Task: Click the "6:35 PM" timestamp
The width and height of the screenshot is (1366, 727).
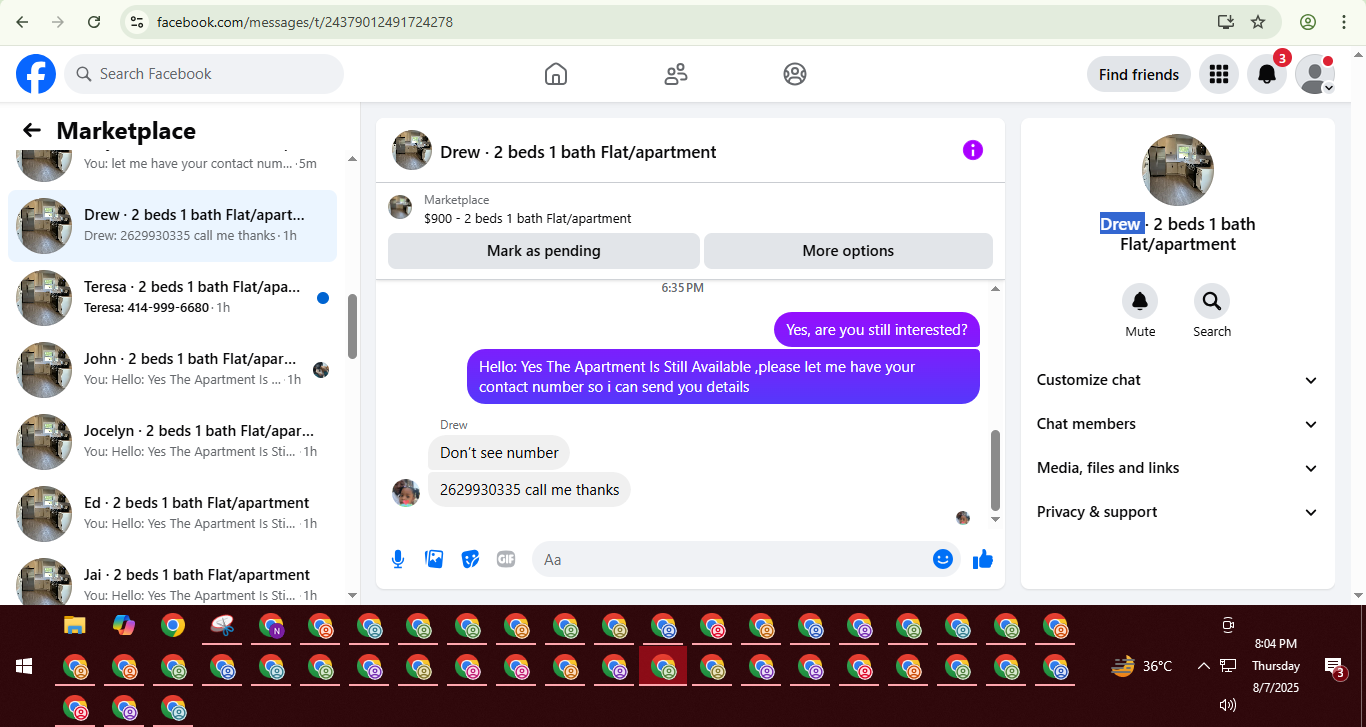Action: click(x=682, y=288)
